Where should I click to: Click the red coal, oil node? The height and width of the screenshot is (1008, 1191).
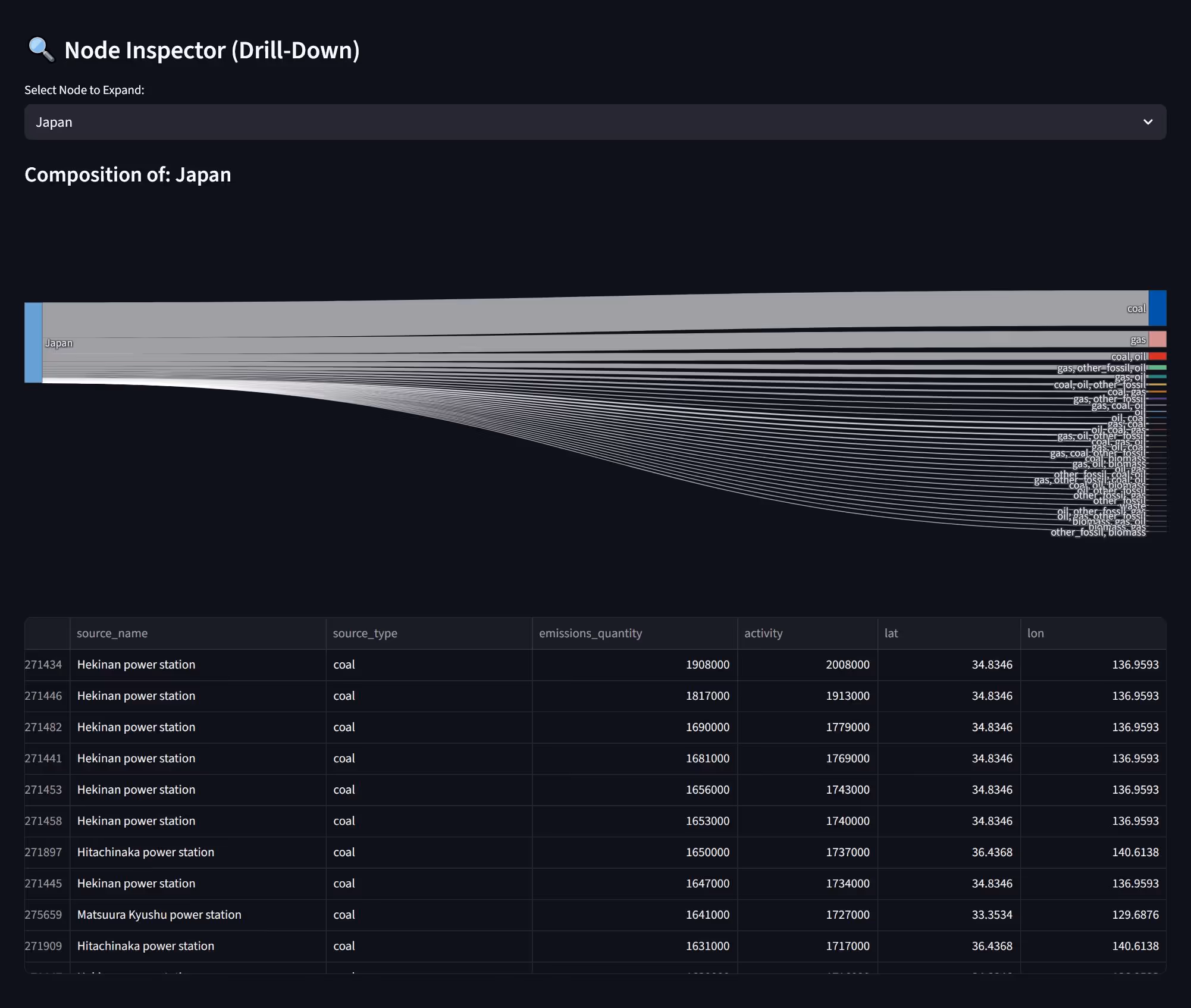pyautogui.click(x=1157, y=356)
